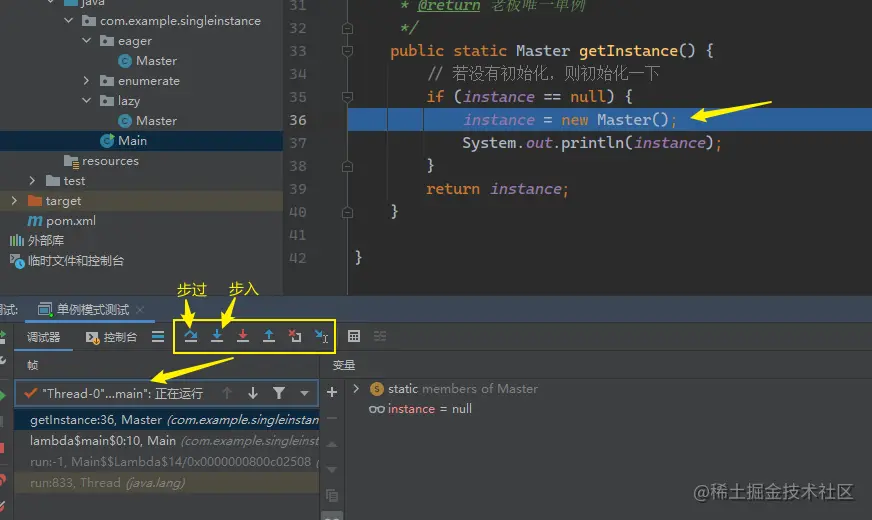Viewport: 872px width, 520px height.
Task: Select the 外部库 node
Action: point(46,240)
